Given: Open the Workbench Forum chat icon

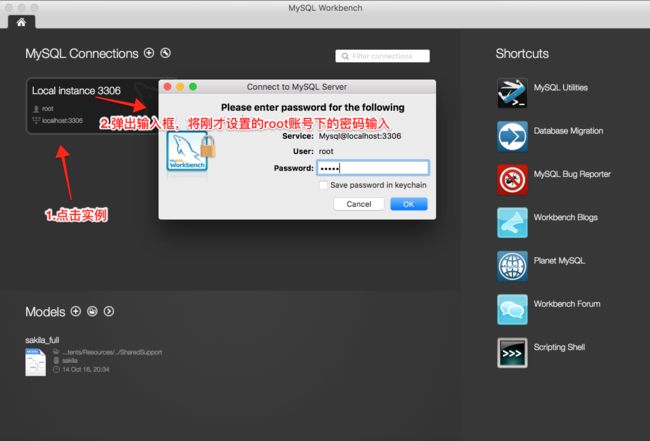Looking at the screenshot, I should [512, 310].
